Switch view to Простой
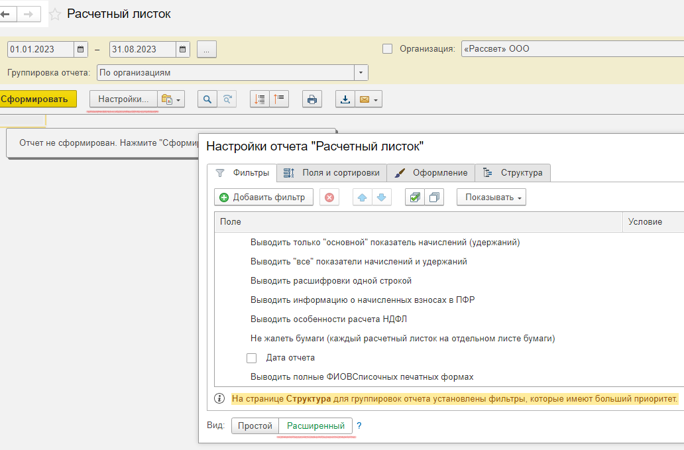This screenshot has width=684, height=450. tap(255, 426)
